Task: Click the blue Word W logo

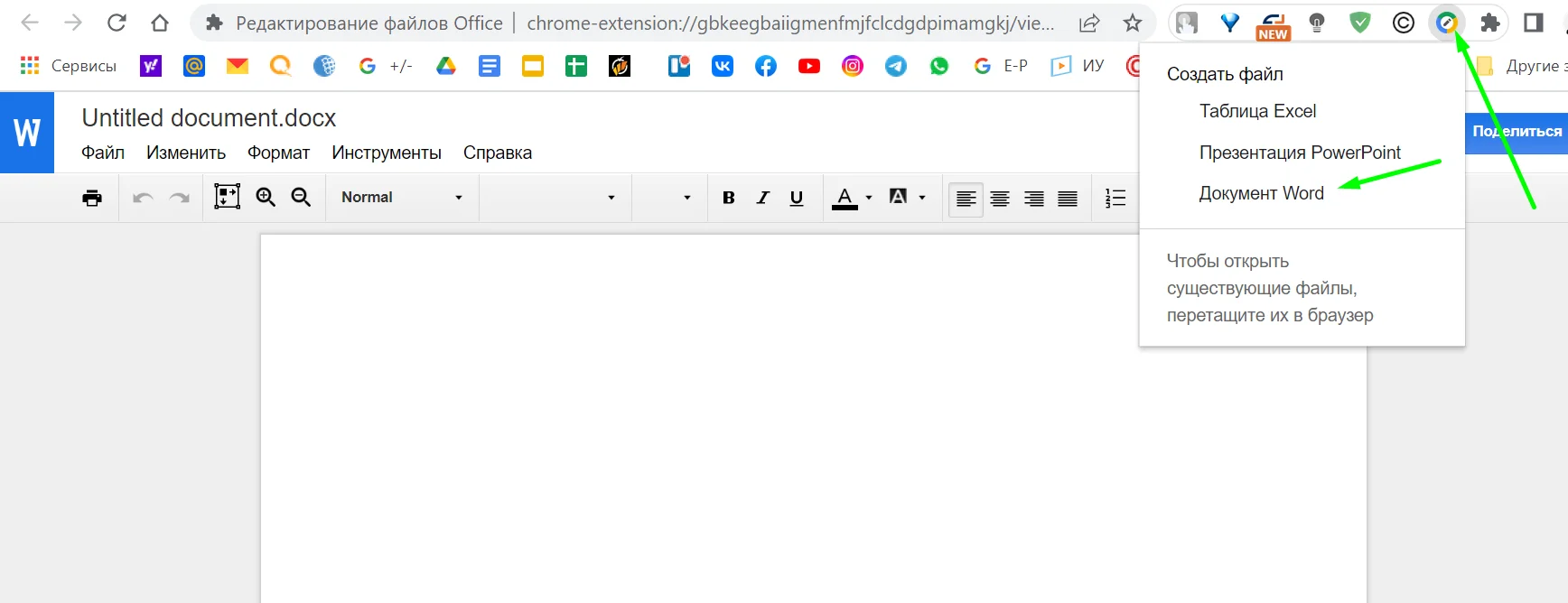Action: [x=27, y=133]
